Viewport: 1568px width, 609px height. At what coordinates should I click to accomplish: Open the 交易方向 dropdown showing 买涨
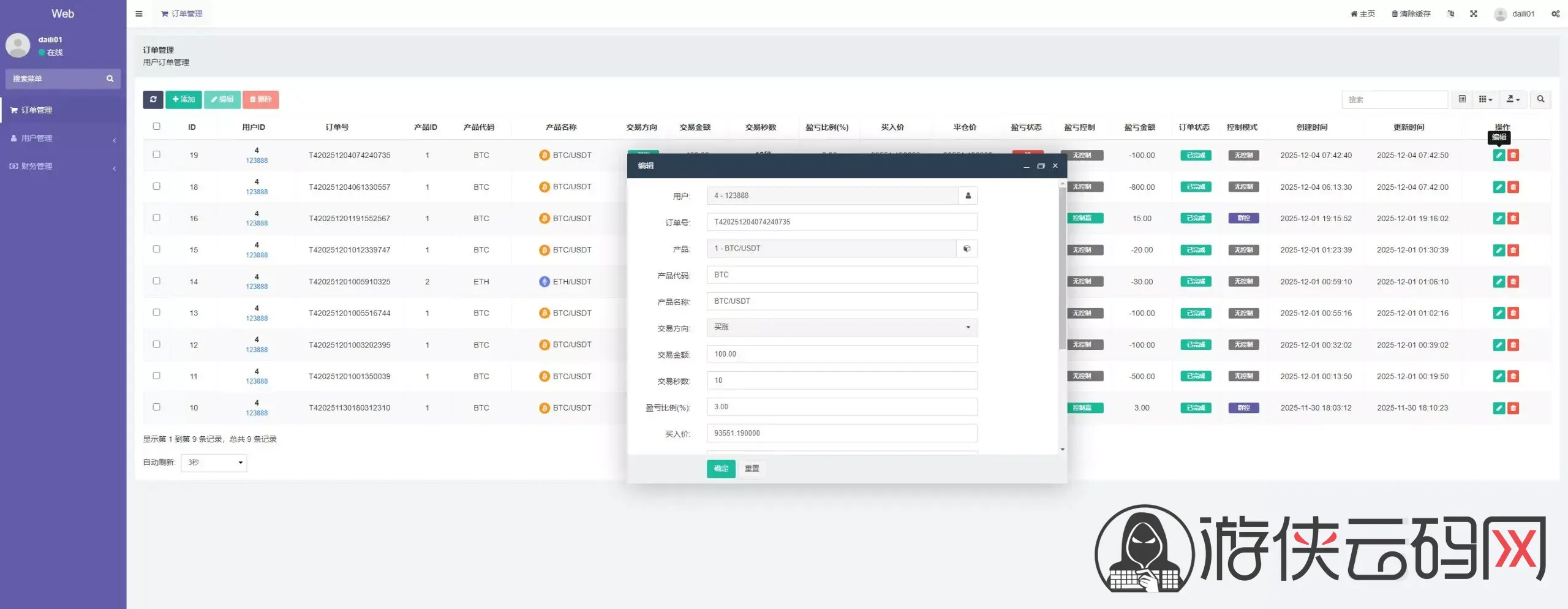pyautogui.click(x=841, y=327)
